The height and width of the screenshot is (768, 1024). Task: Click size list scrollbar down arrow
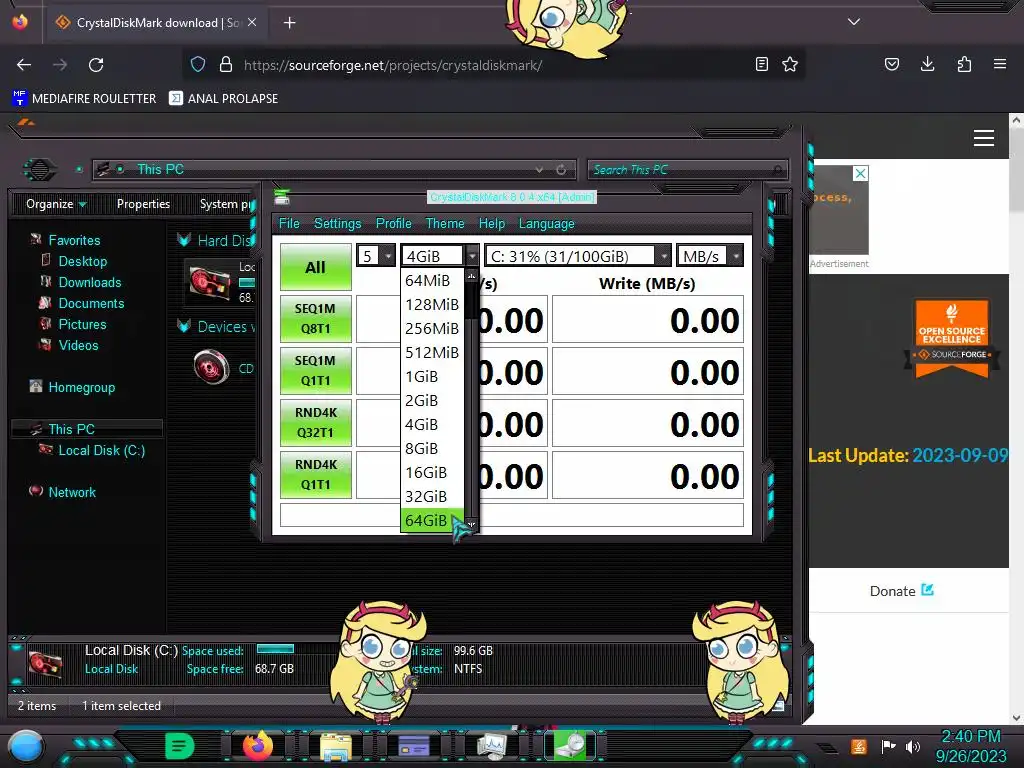tap(472, 524)
